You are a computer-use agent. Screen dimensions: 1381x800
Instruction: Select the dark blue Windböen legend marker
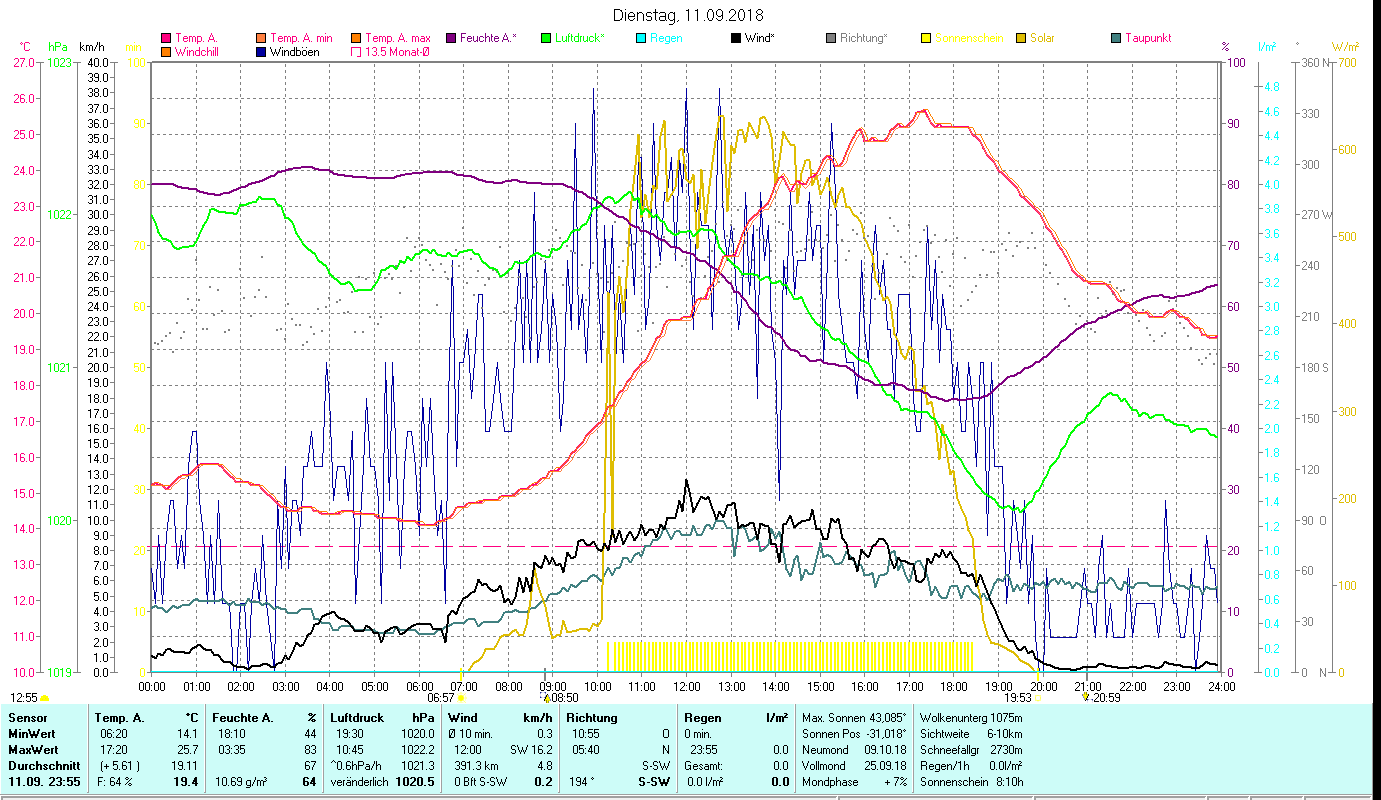point(262,52)
